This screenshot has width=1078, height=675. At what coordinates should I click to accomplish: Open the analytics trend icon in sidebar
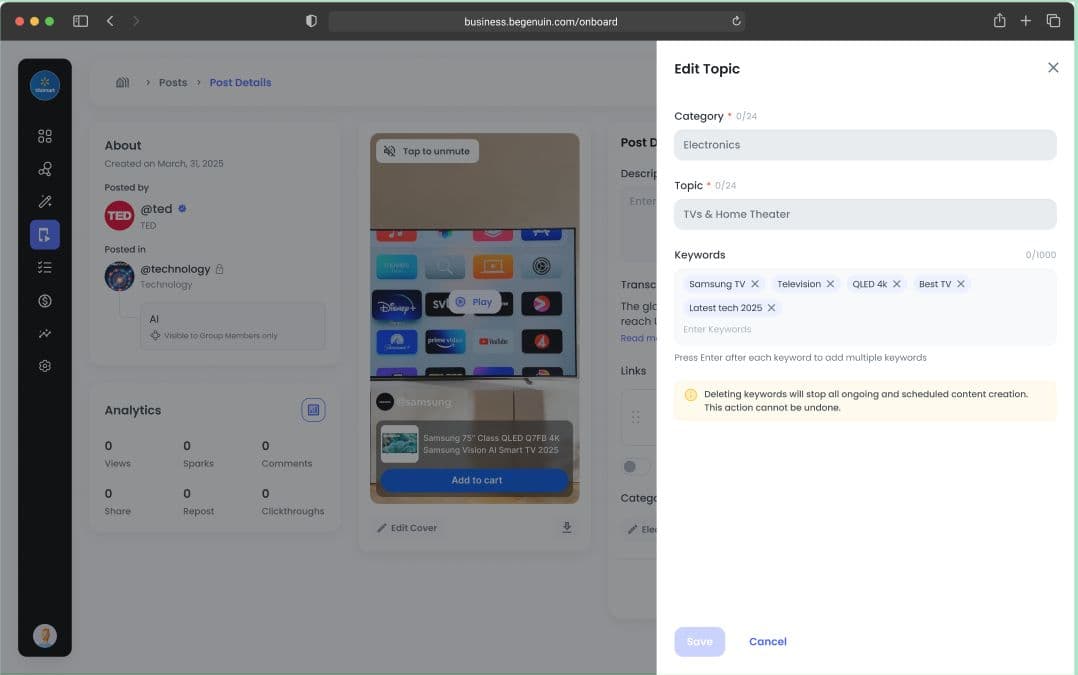45,333
